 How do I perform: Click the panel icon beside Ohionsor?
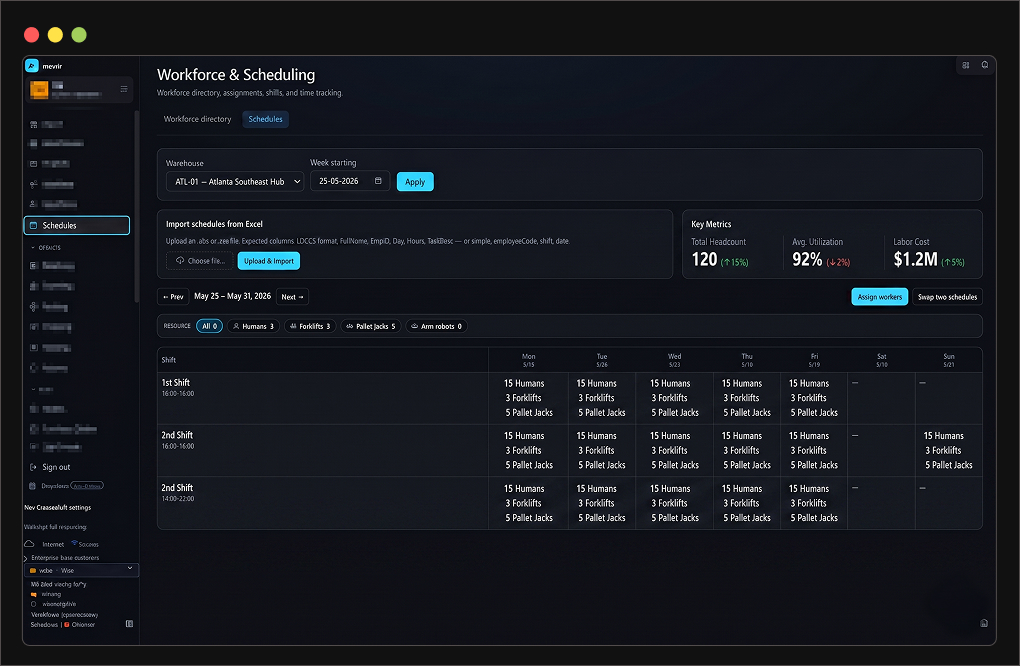[x=129, y=624]
